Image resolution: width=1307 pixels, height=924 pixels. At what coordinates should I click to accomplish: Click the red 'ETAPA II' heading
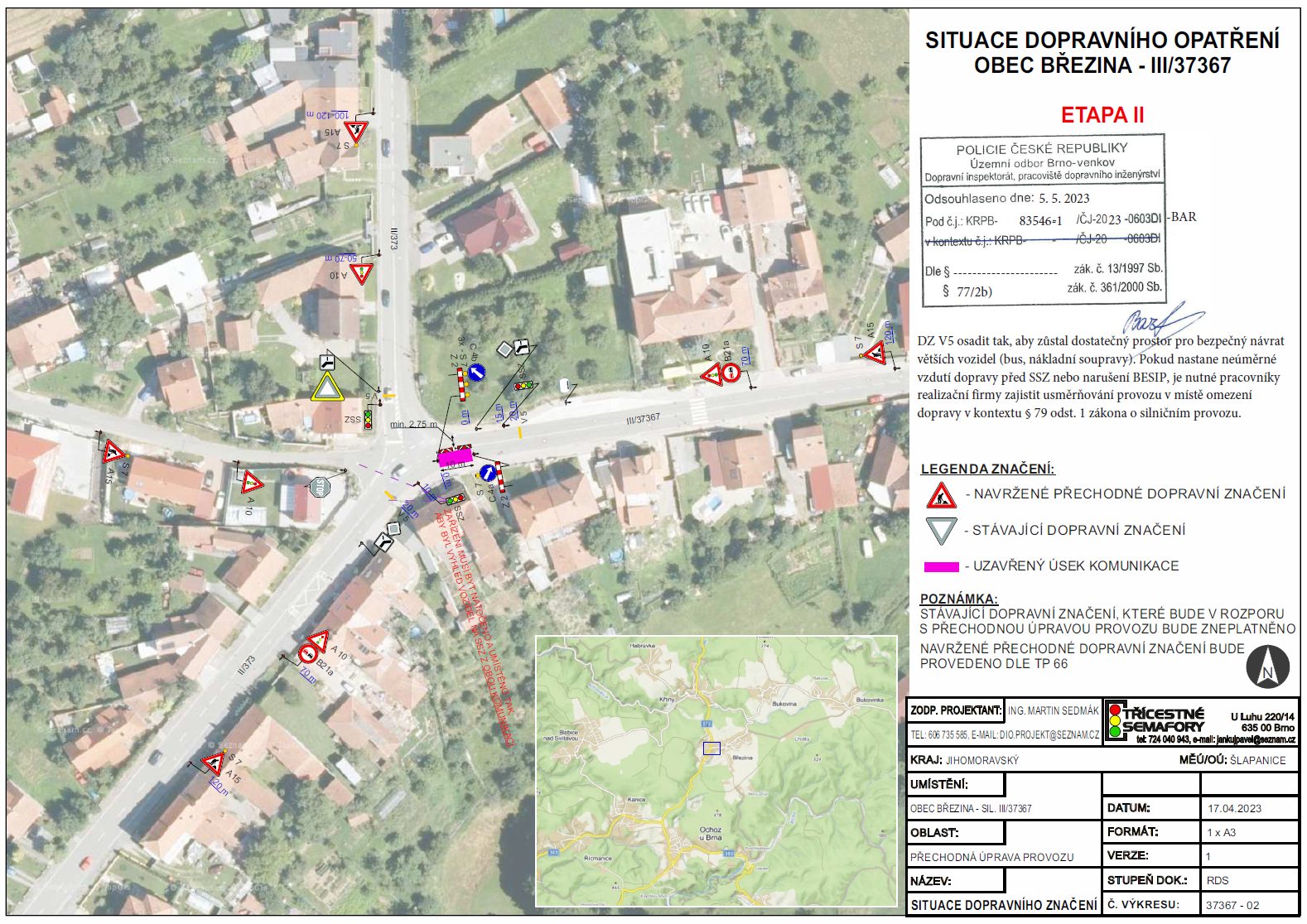click(1102, 115)
